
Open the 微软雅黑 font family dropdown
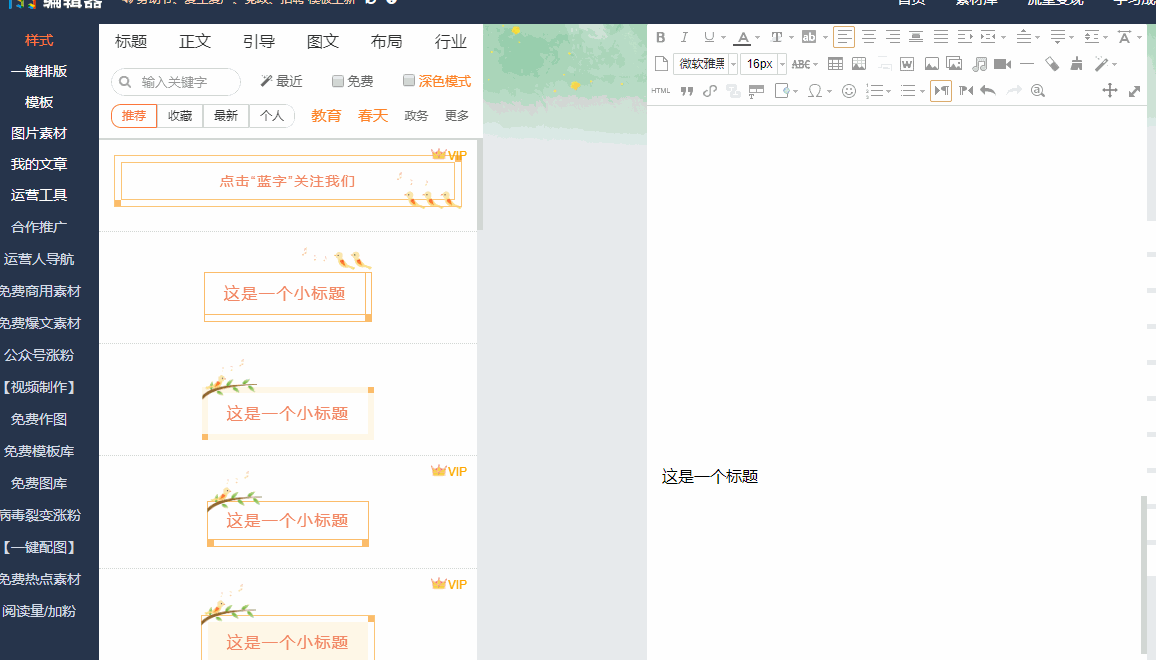(700, 63)
